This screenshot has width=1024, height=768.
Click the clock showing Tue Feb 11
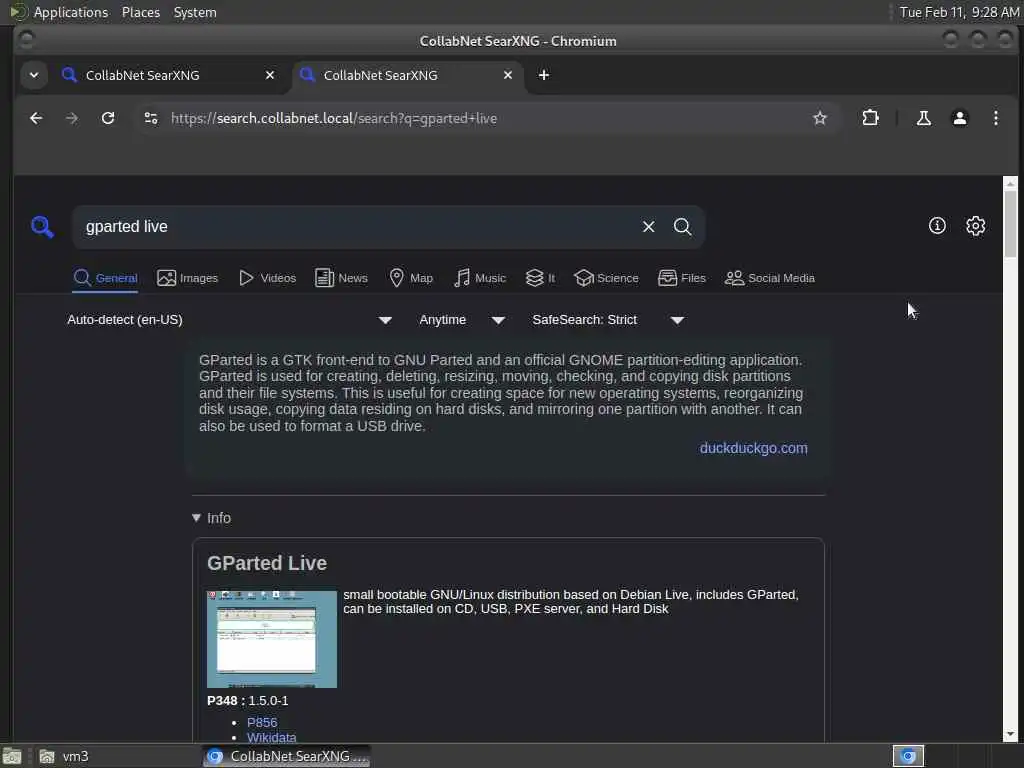(x=959, y=12)
